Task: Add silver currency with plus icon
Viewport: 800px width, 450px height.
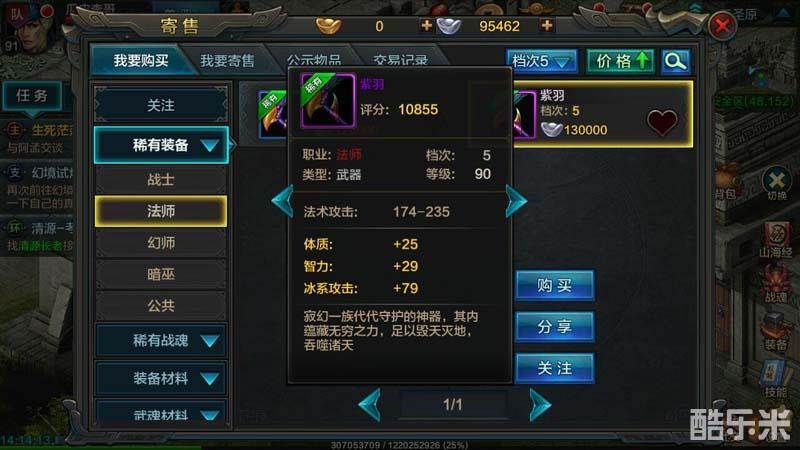Action: tap(546, 25)
